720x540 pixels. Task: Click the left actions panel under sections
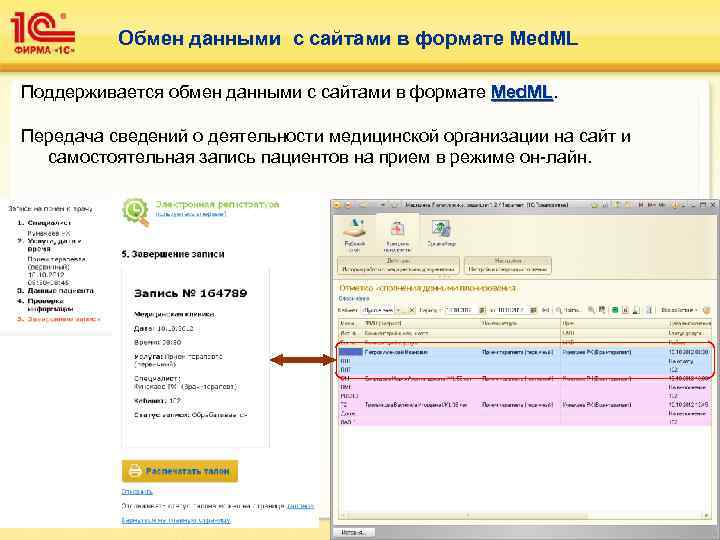point(398,265)
